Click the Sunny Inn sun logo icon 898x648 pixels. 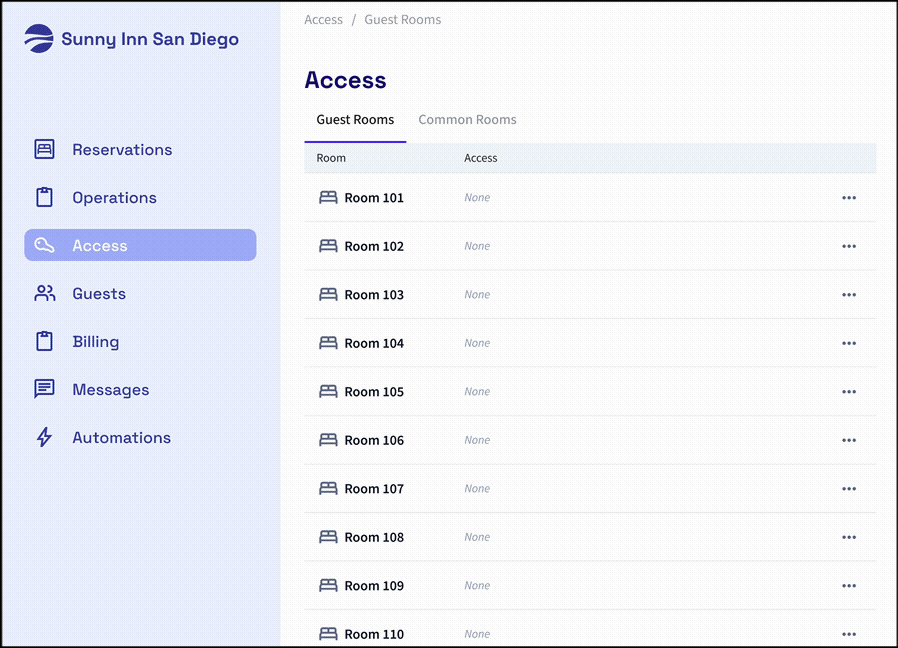tap(39, 39)
